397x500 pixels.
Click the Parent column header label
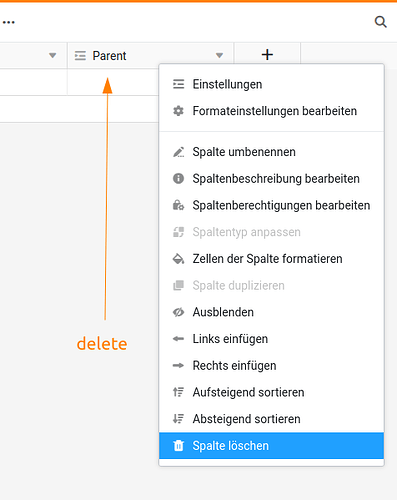(109, 56)
